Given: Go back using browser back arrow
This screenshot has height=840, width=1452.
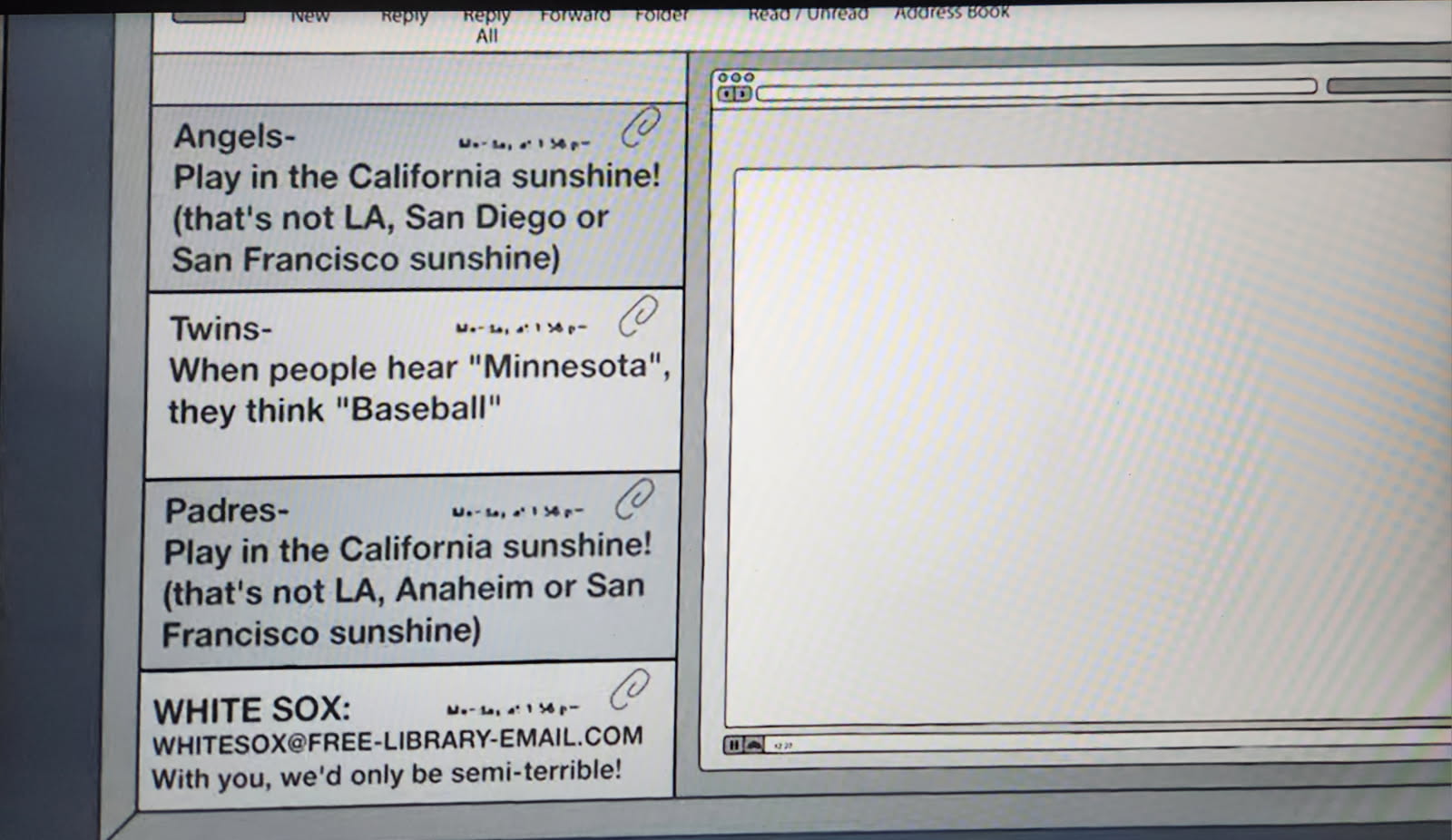Looking at the screenshot, I should [727, 93].
